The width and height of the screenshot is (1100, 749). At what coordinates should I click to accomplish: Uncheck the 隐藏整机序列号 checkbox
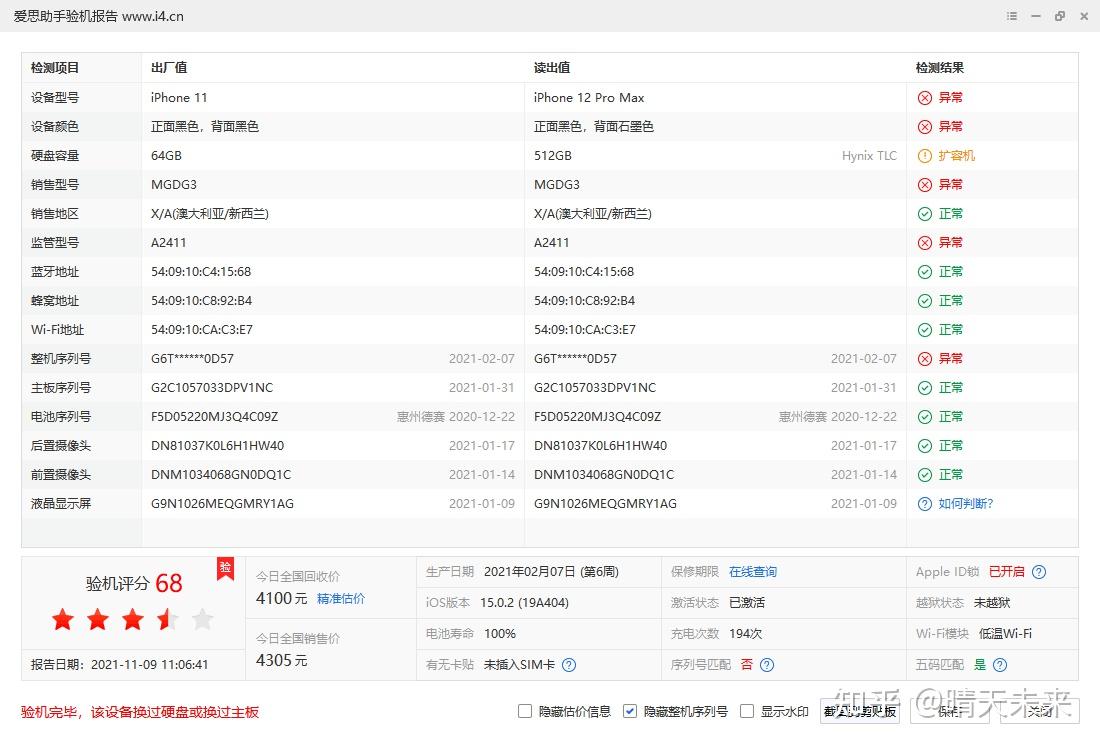click(x=630, y=711)
